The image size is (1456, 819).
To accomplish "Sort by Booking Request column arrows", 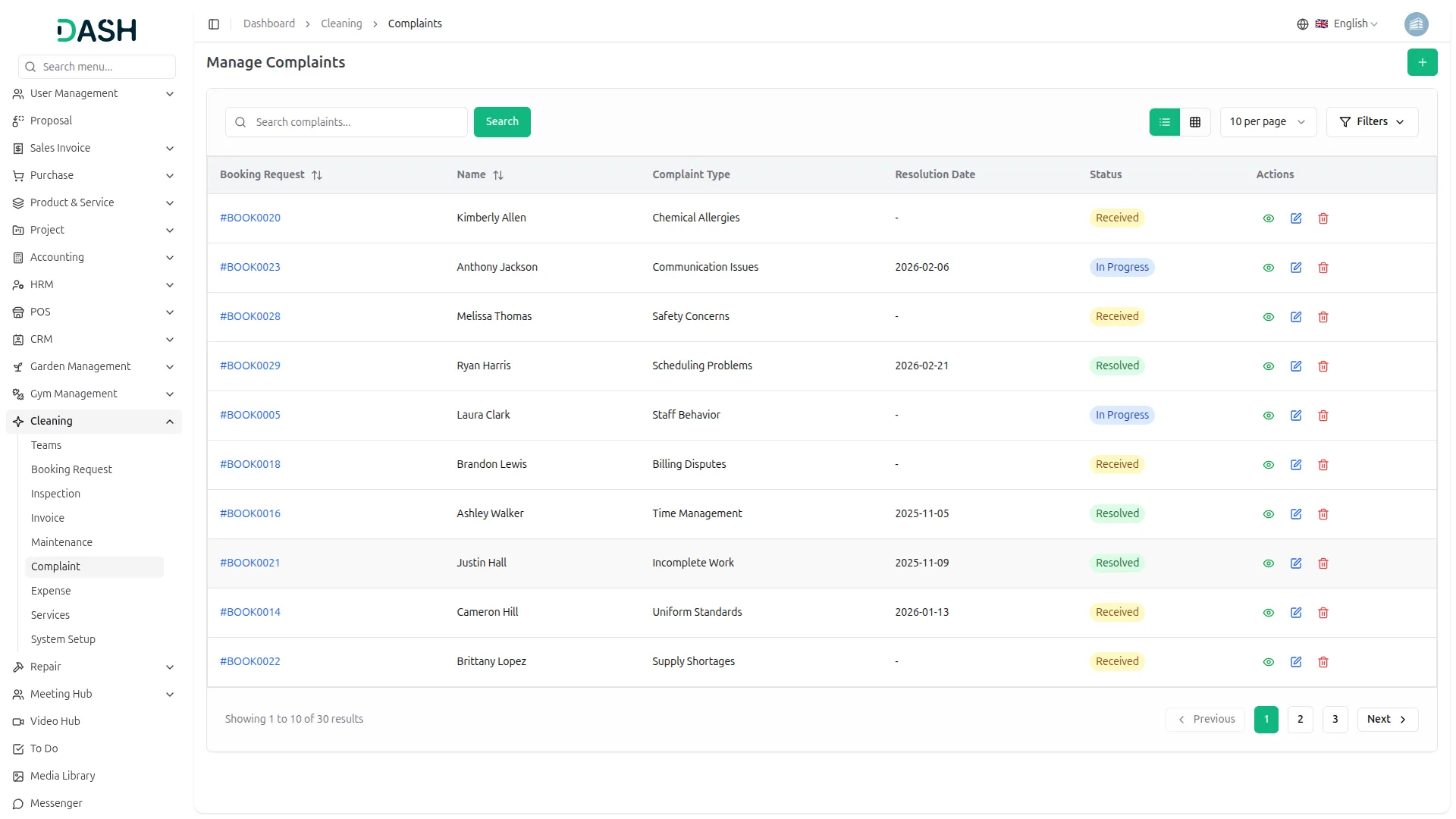I will click(317, 175).
